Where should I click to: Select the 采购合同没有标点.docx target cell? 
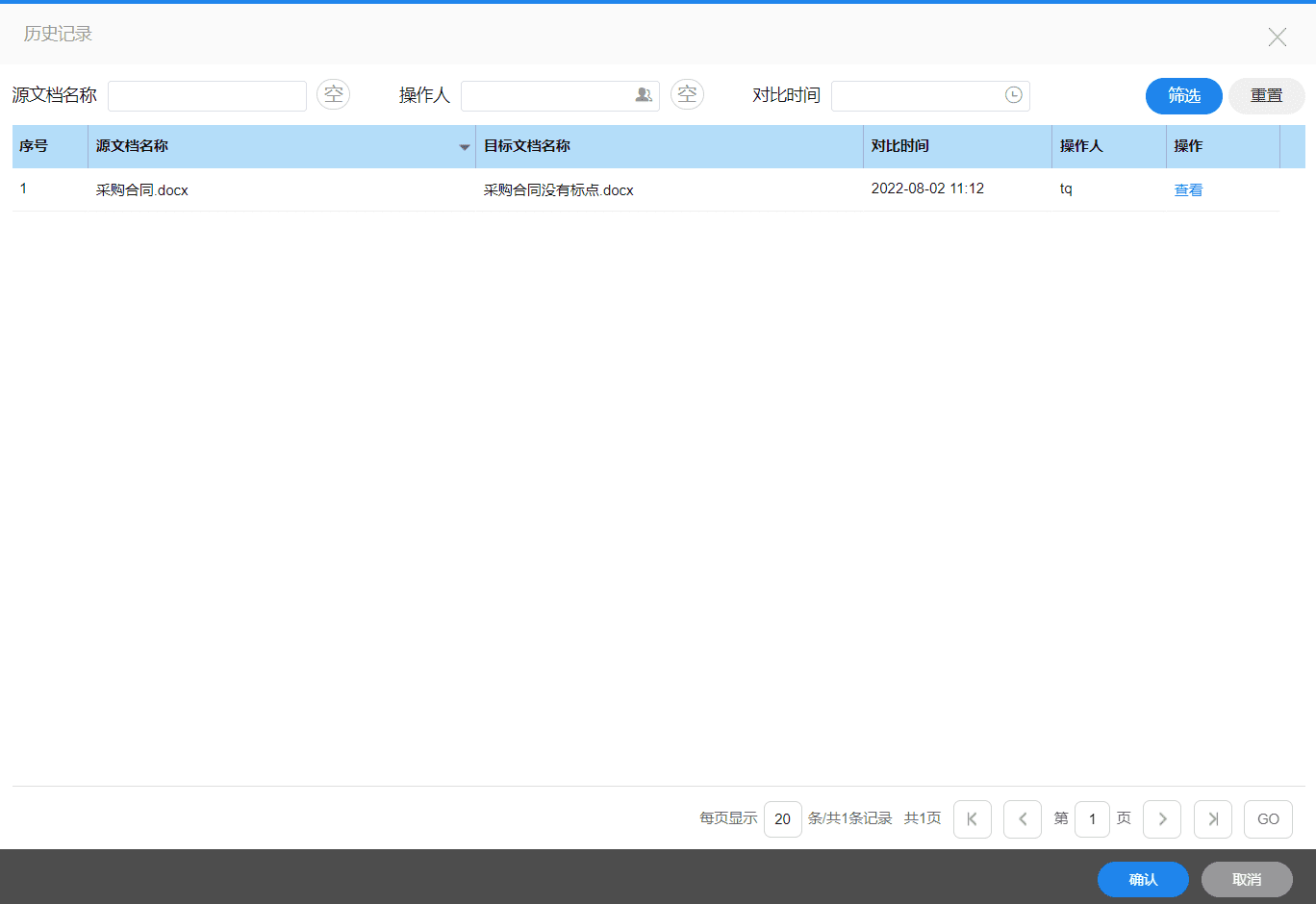coord(670,190)
